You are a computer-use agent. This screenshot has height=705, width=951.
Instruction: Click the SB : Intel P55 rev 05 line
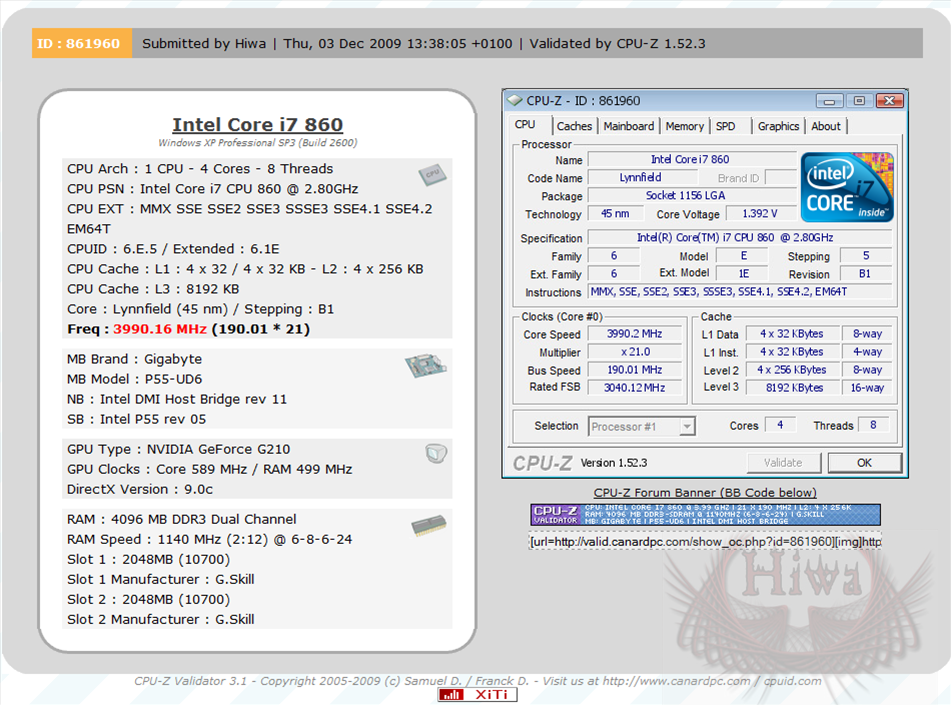[136, 419]
